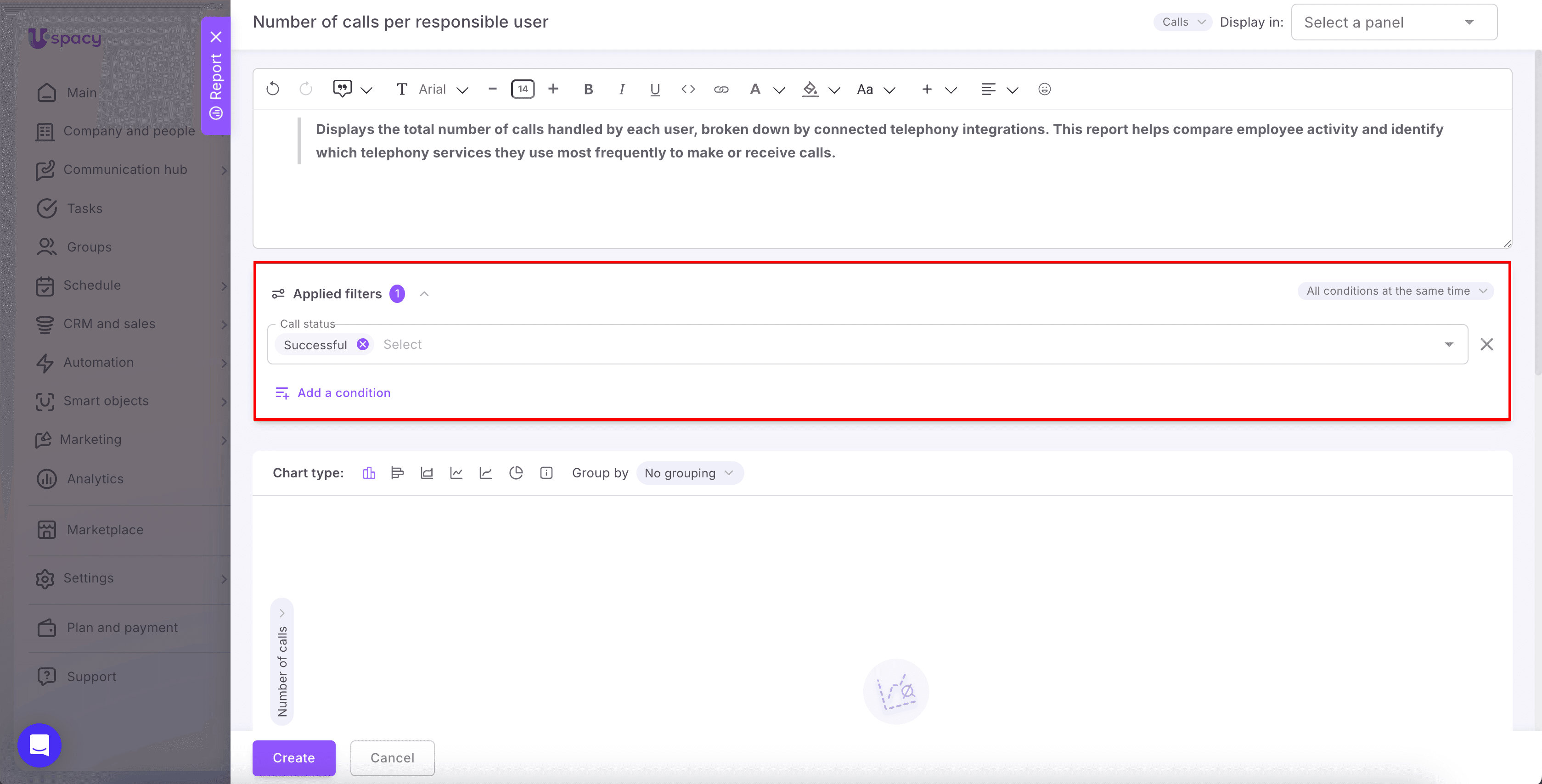Open the emoji picker icon
This screenshot has height=784, width=1542.
click(x=1045, y=89)
